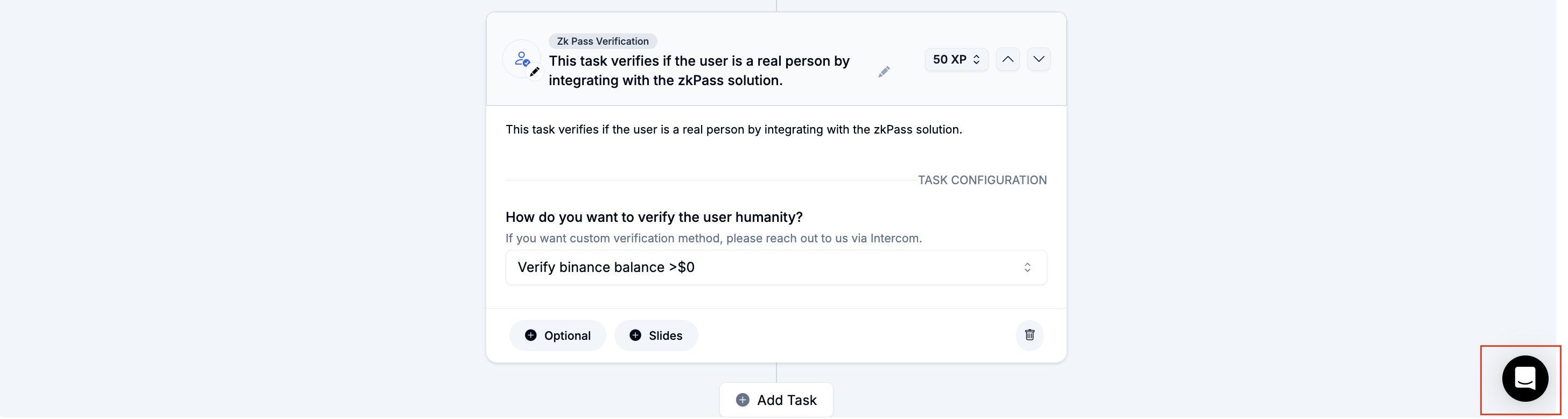The height and width of the screenshot is (419, 1568).
Task: Click the verify user humanity question heading
Action: point(654,218)
